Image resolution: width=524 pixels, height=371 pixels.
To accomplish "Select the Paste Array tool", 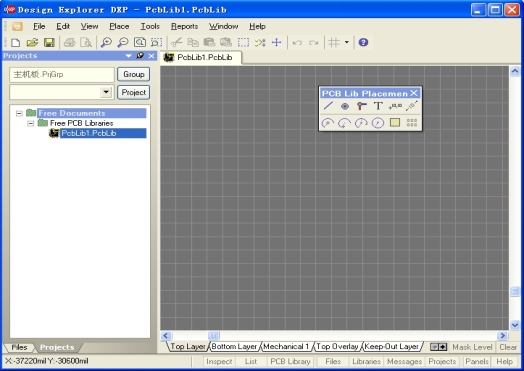I will tap(412, 123).
